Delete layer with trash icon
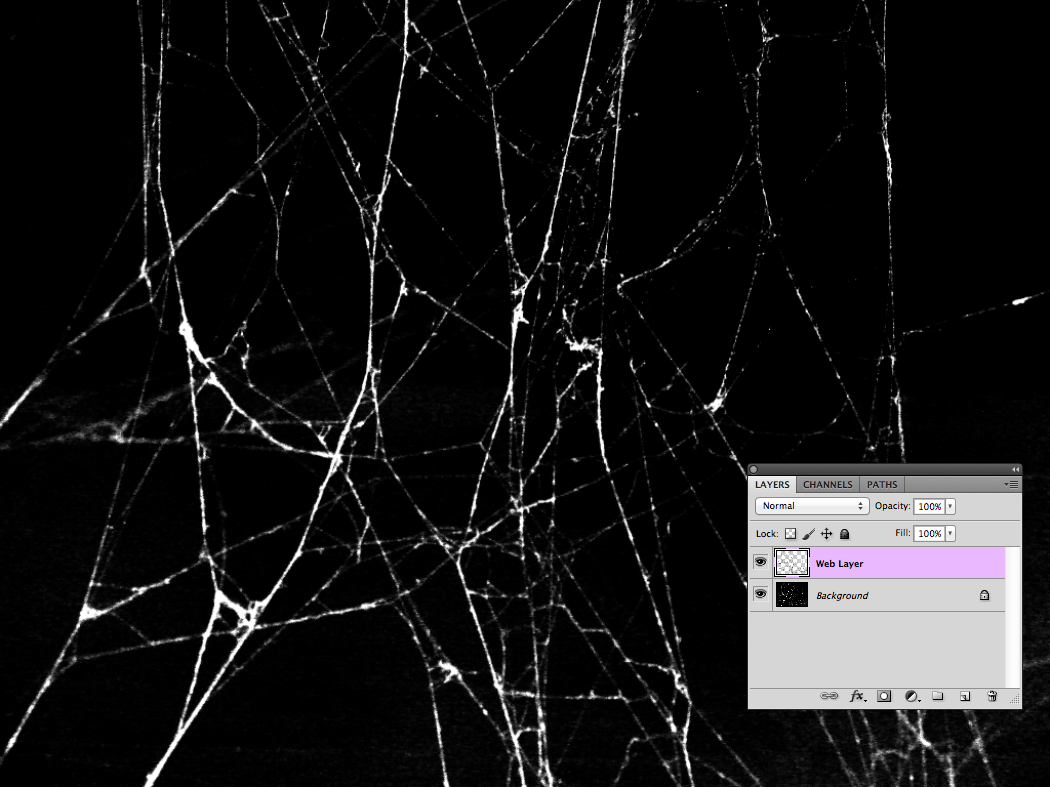The width and height of the screenshot is (1050, 787). pos(992,696)
